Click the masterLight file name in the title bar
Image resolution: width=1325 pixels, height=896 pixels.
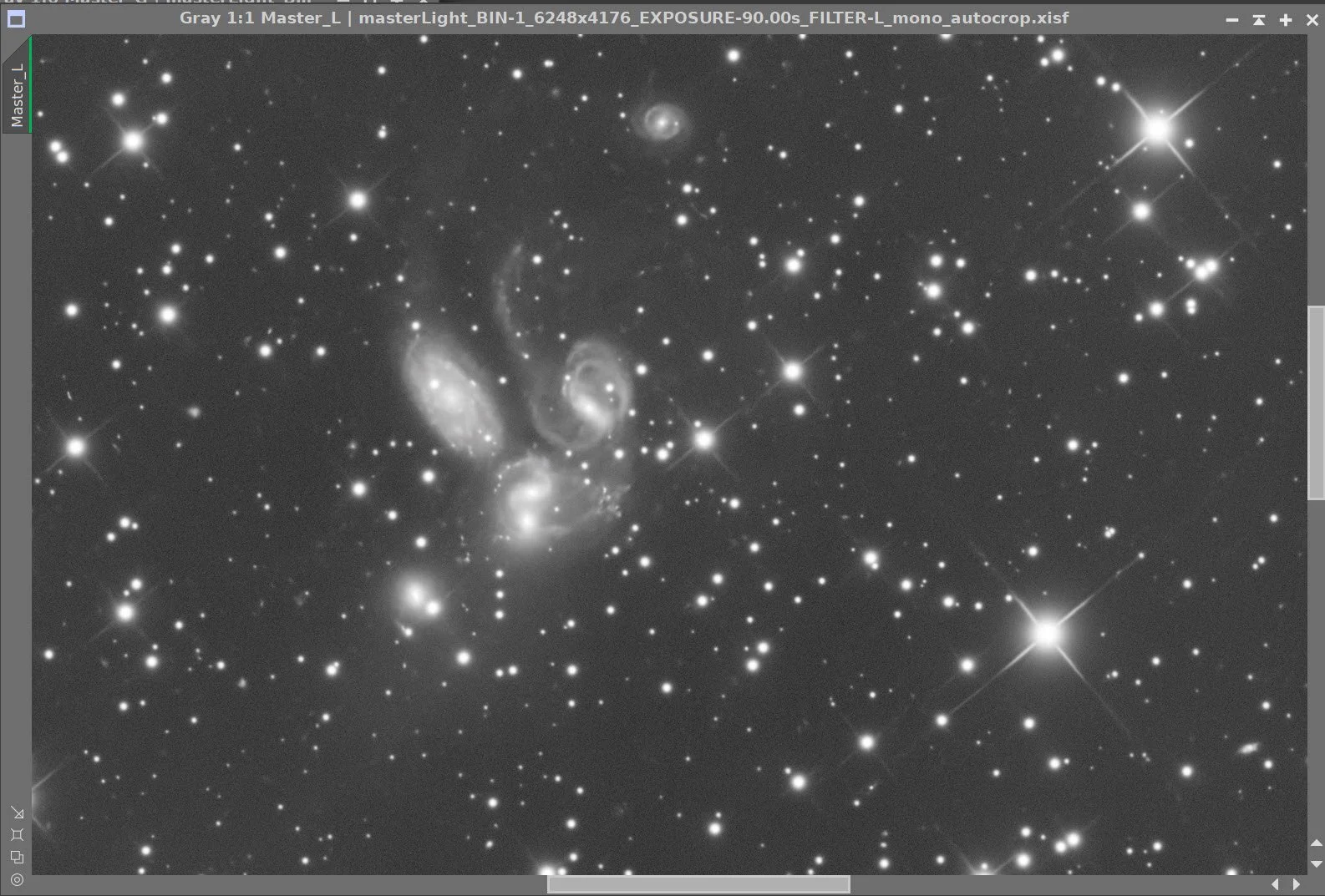coord(713,18)
